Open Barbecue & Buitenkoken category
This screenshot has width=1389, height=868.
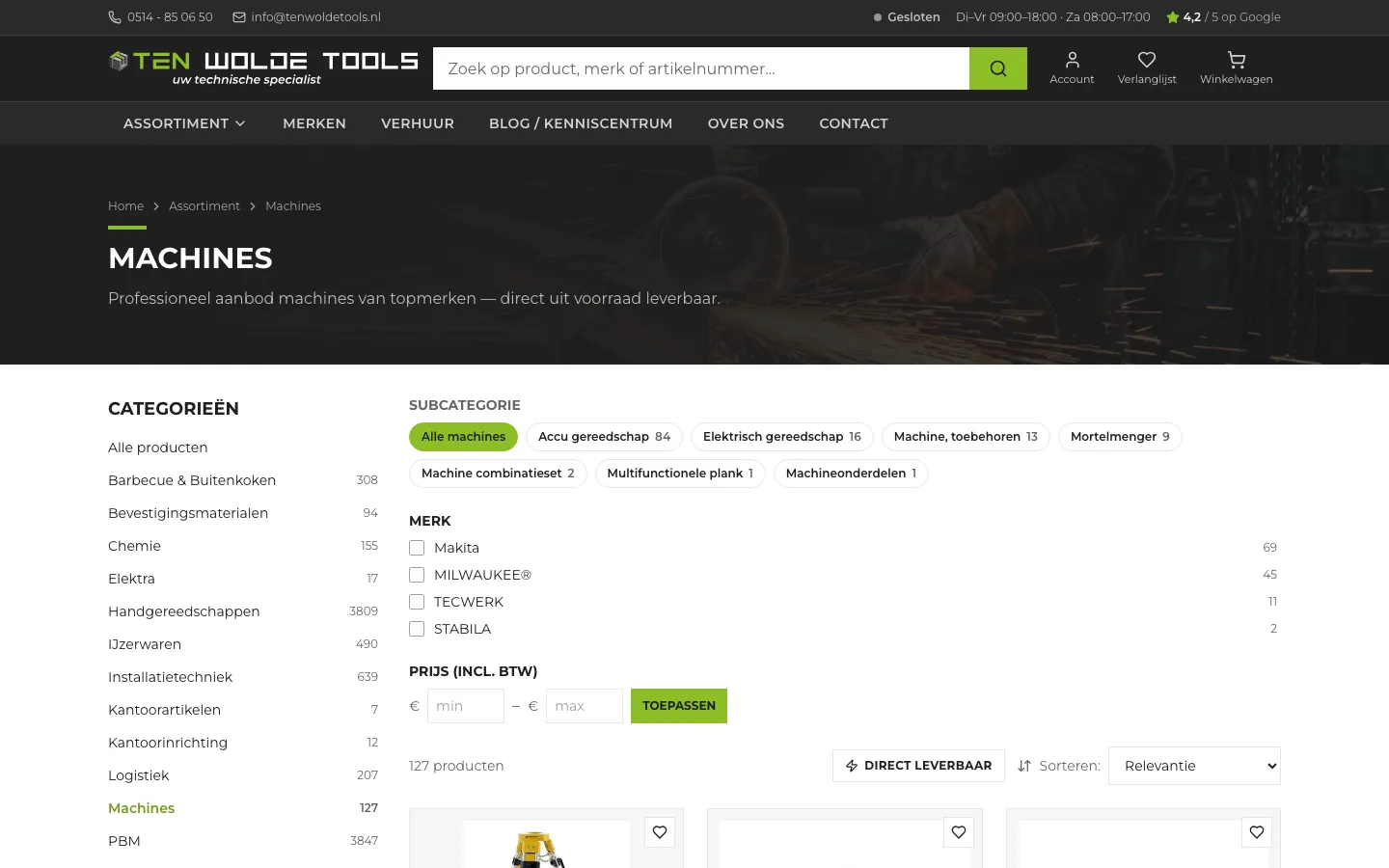point(243,480)
